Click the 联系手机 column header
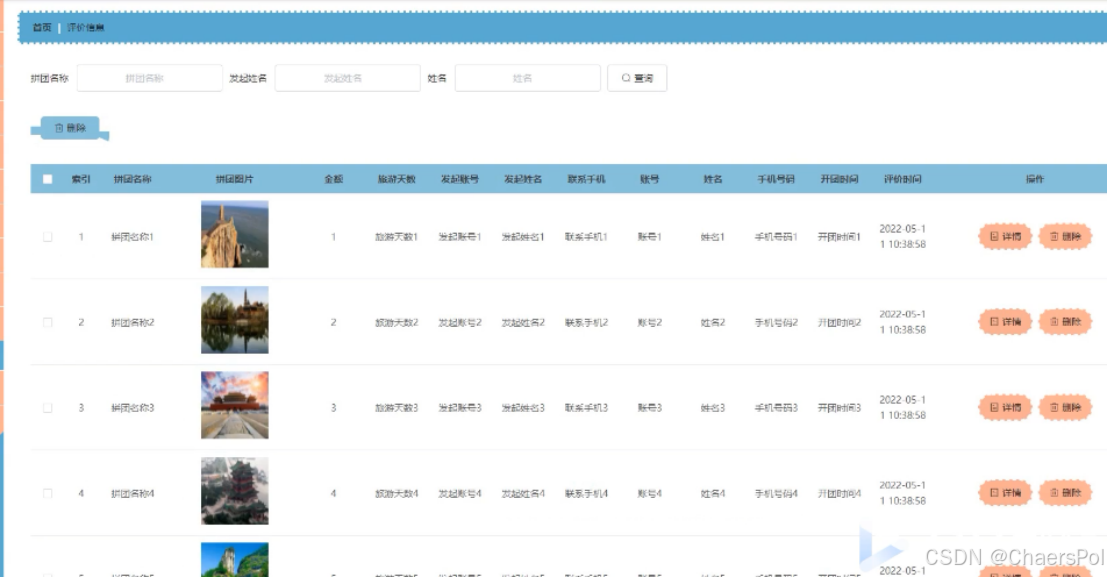Screen dimensions: 1108x577 [586, 179]
